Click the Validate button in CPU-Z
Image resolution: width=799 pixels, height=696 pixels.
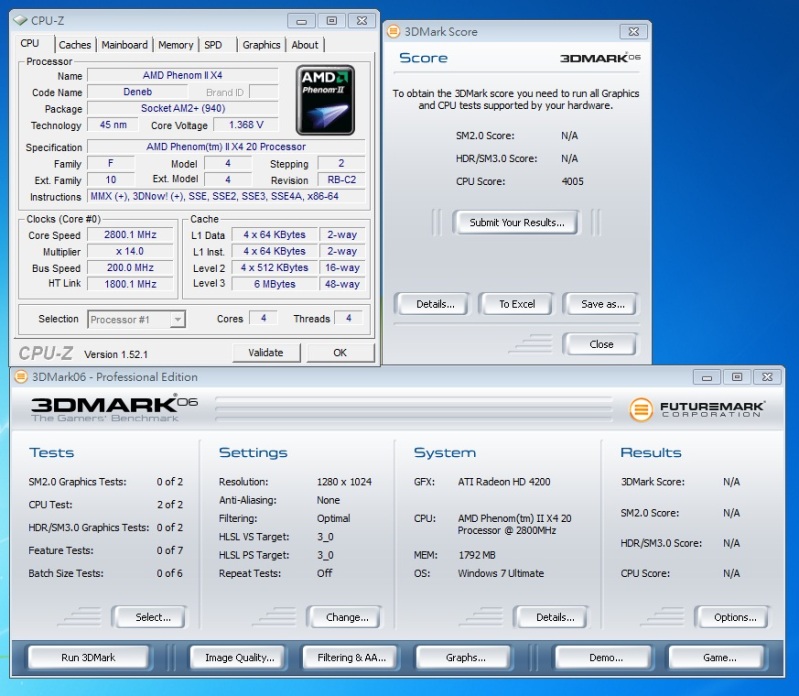tap(266, 353)
